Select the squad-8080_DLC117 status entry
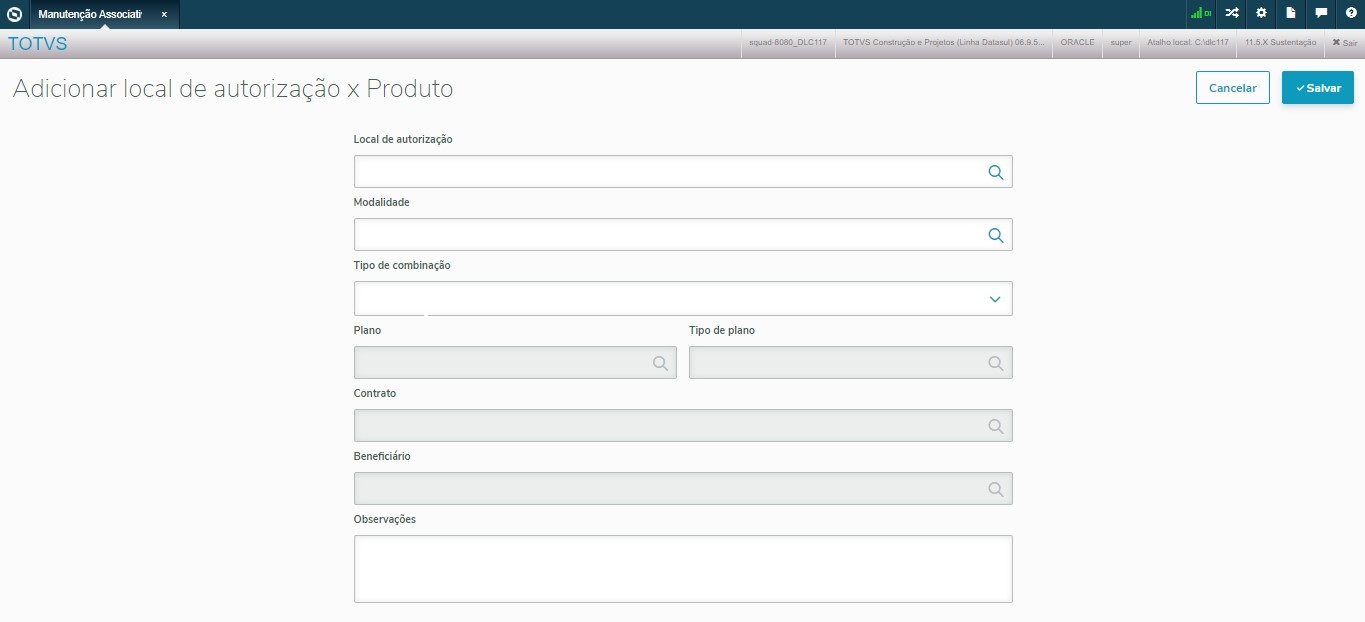The width and height of the screenshot is (1365, 622). [x=787, y=43]
